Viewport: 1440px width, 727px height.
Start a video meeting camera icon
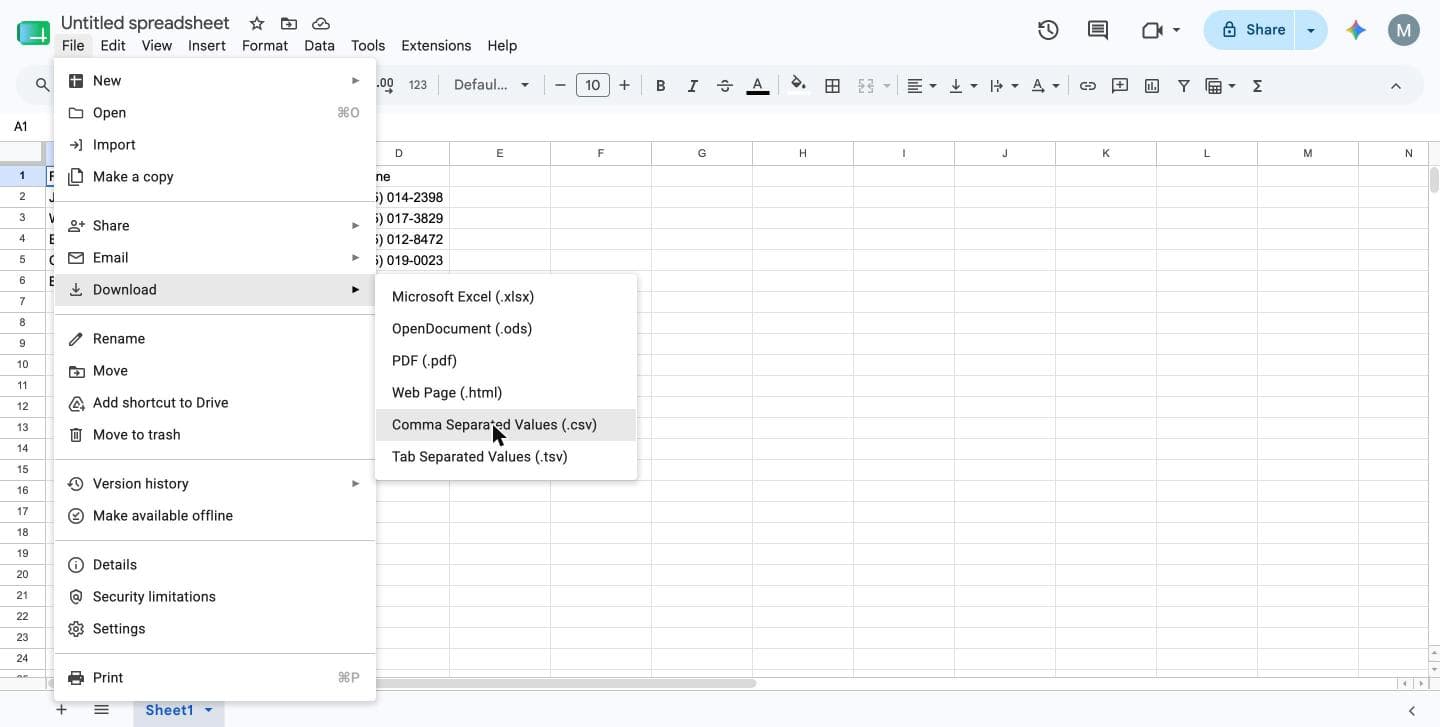tap(1151, 30)
